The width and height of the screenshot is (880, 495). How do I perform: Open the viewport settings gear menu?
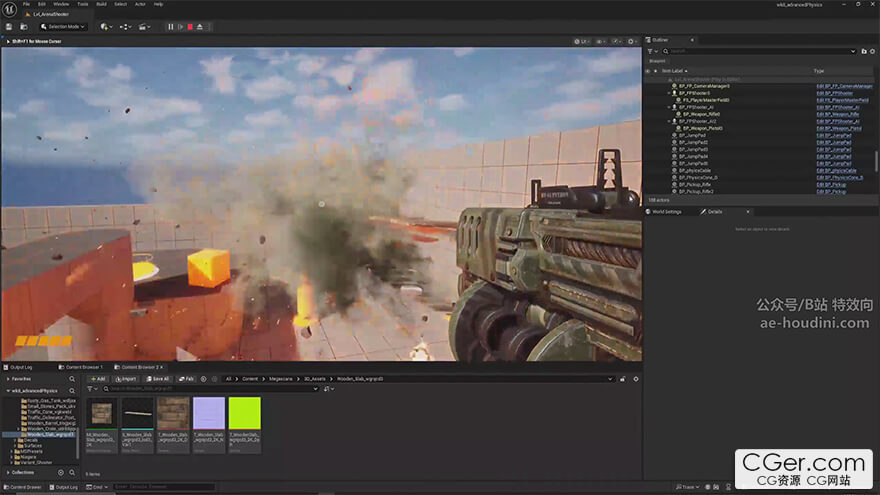pos(631,42)
